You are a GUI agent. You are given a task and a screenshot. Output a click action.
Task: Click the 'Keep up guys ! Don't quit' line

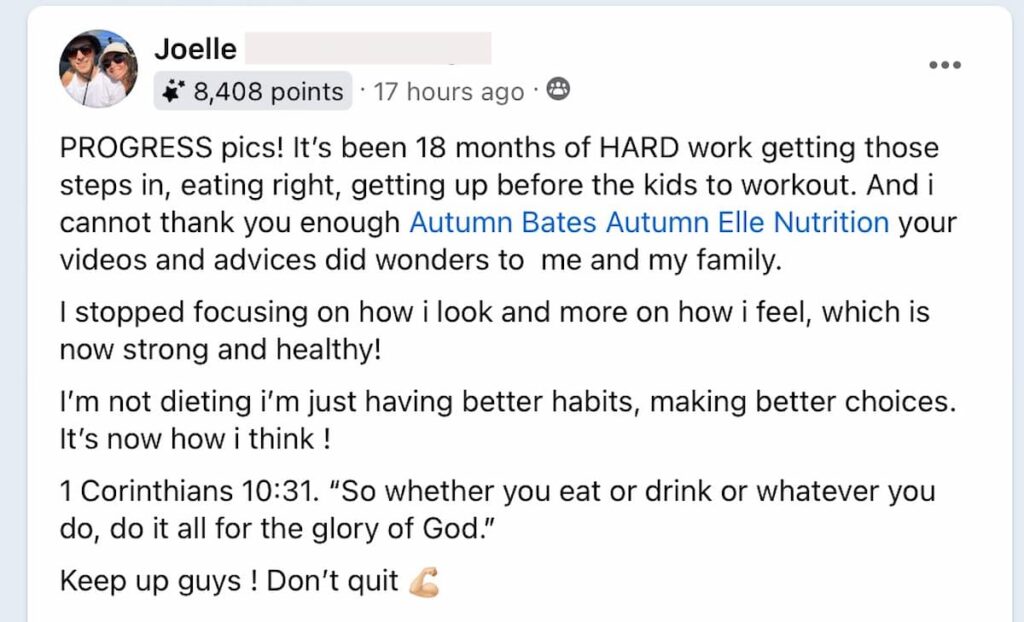coord(229,581)
